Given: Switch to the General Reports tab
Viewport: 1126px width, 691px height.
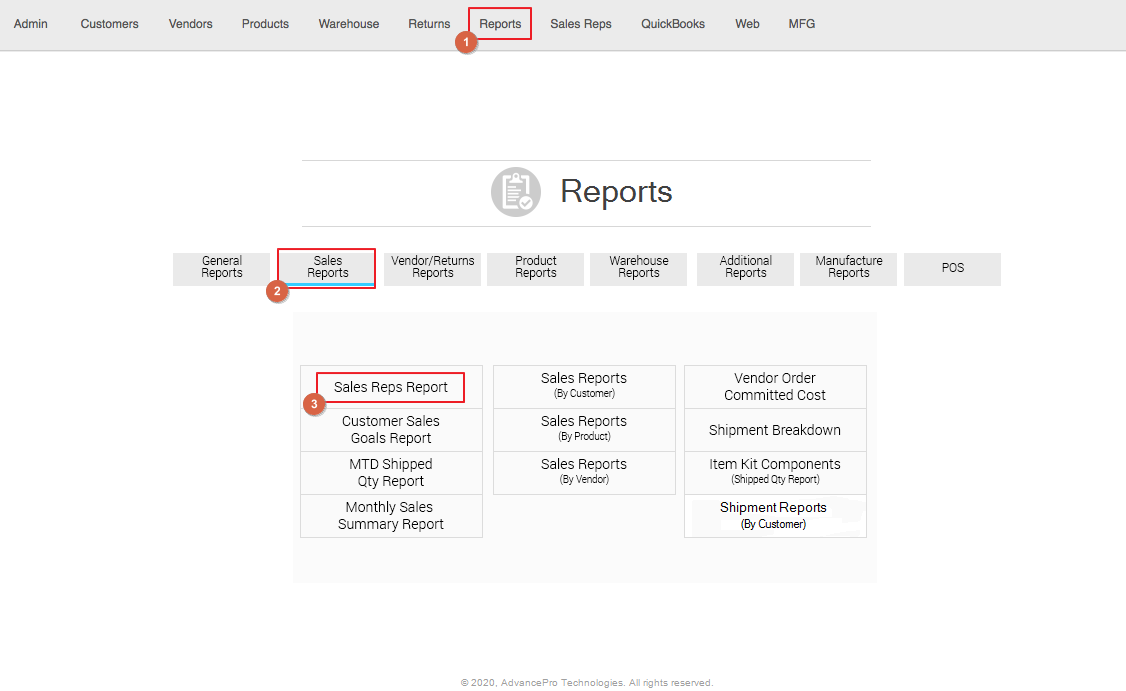Looking at the screenshot, I should click(222, 268).
